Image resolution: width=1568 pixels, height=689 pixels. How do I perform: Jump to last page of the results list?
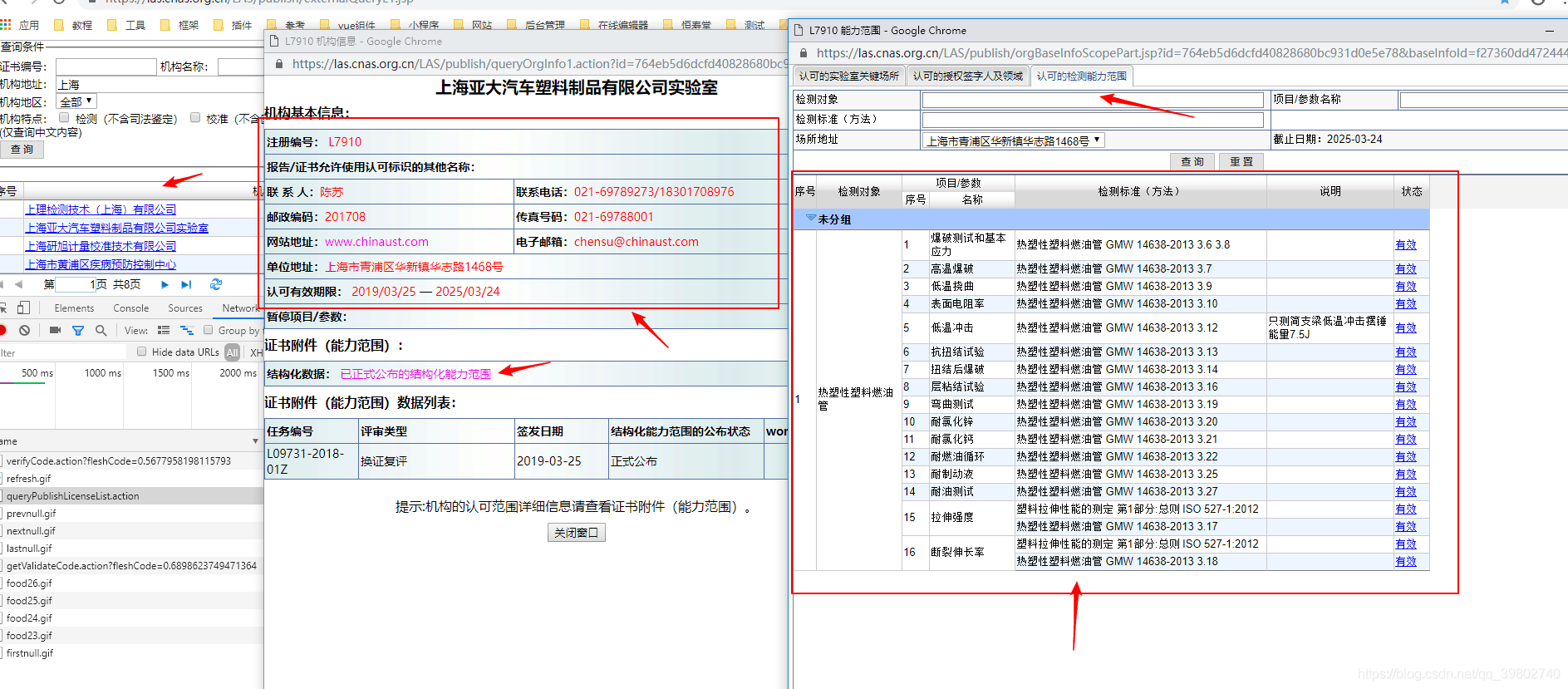(186, 284)
